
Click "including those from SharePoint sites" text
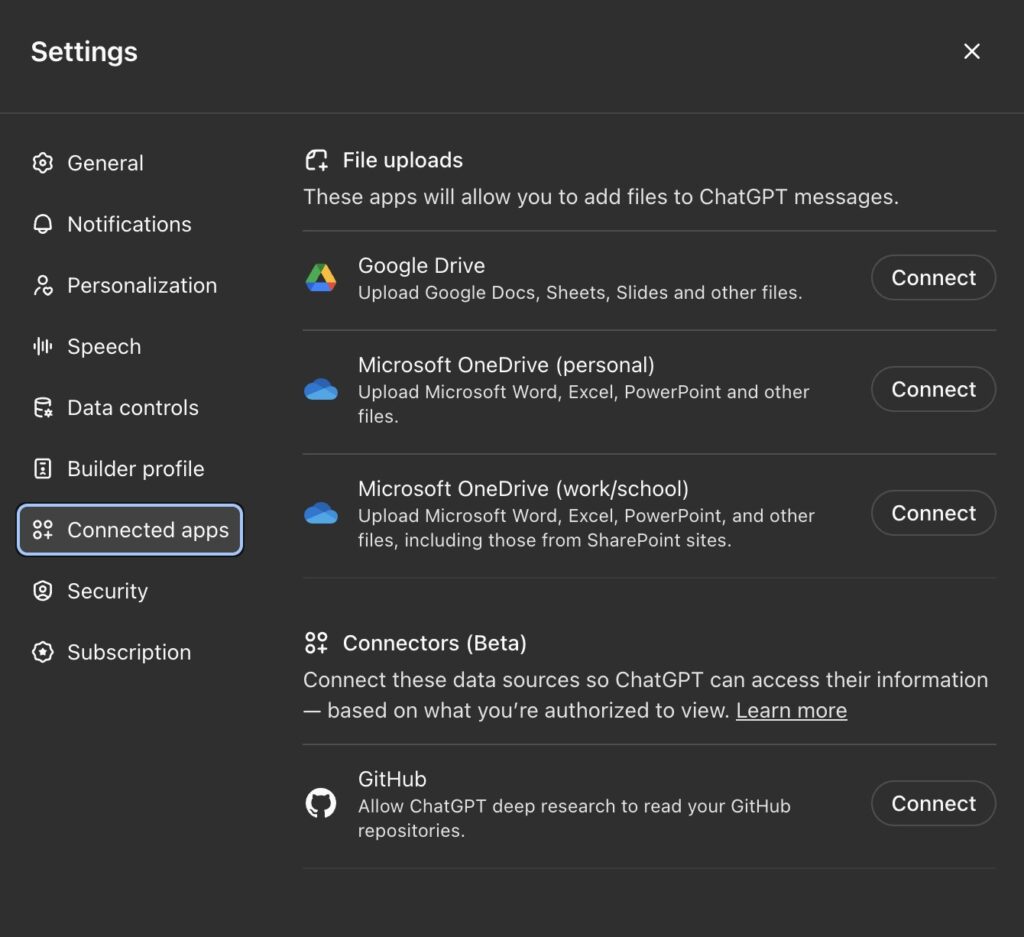tap(567, 541)
